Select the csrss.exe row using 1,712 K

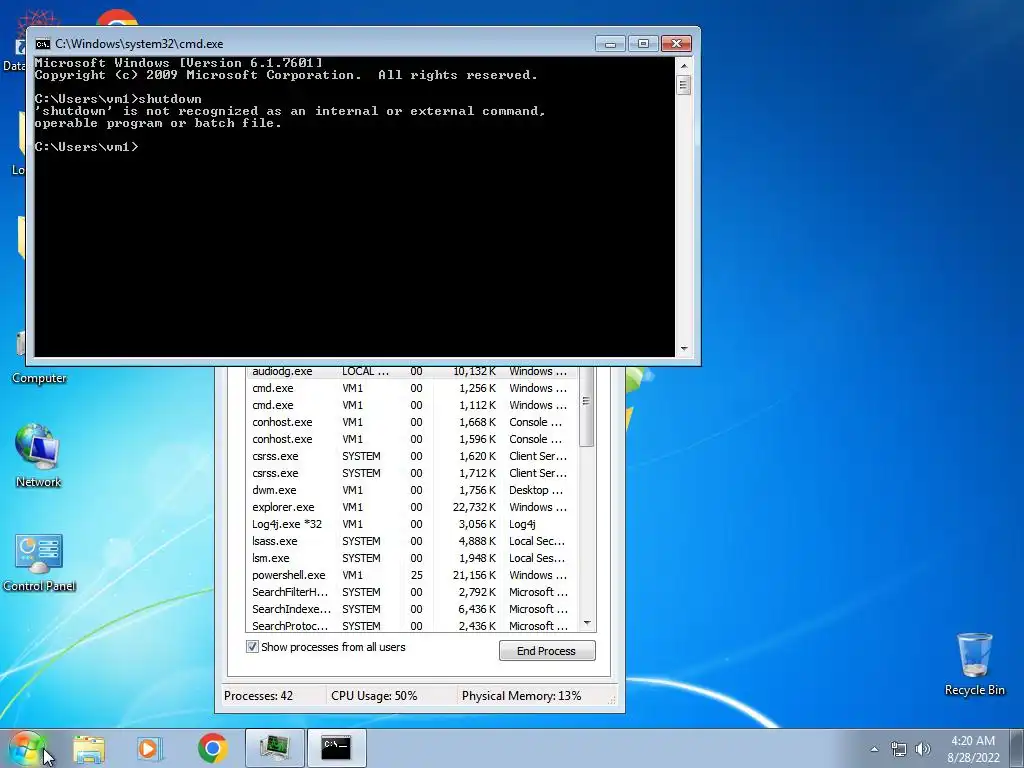411,473
